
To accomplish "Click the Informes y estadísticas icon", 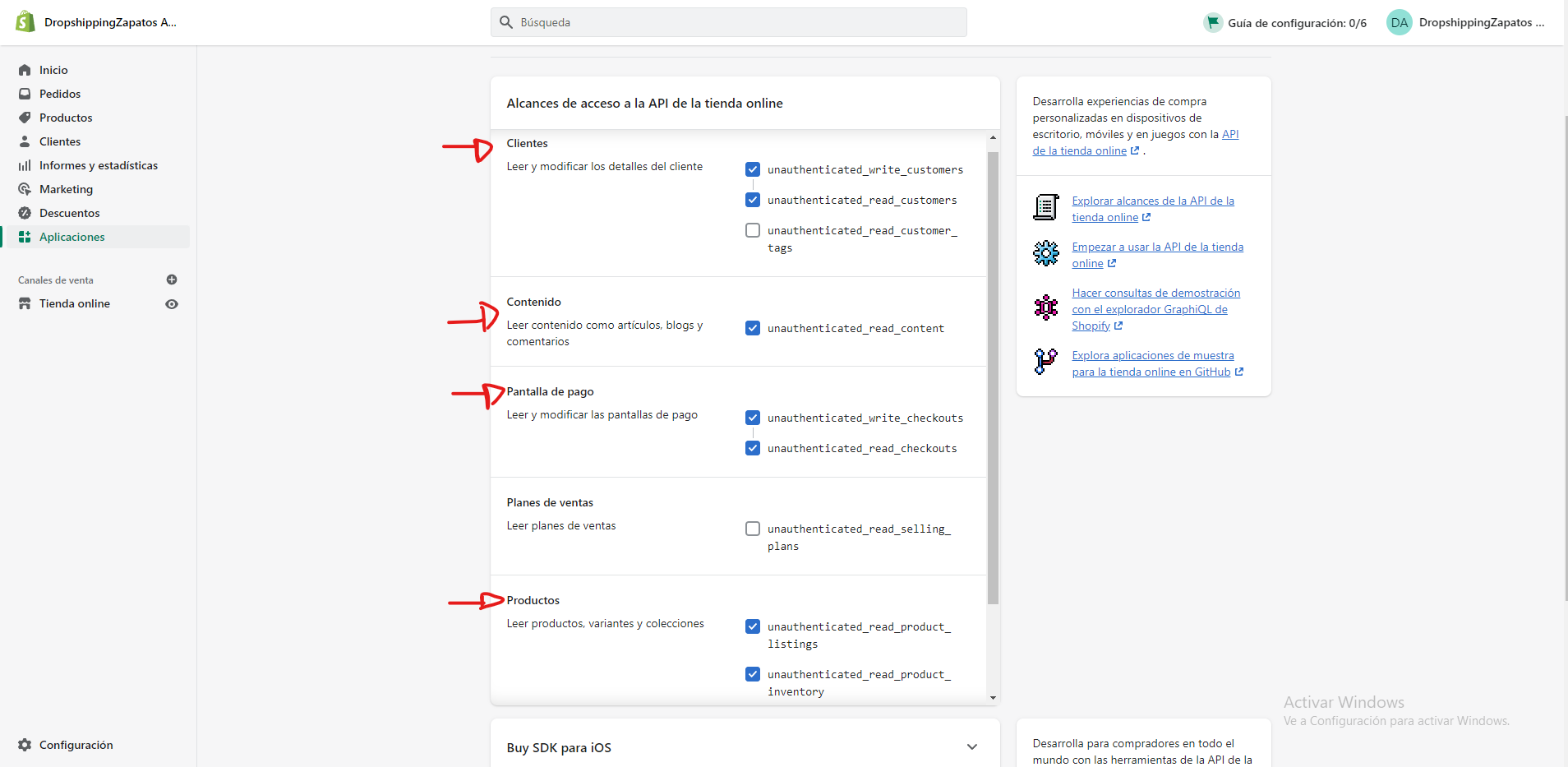I will coord(25,165).
